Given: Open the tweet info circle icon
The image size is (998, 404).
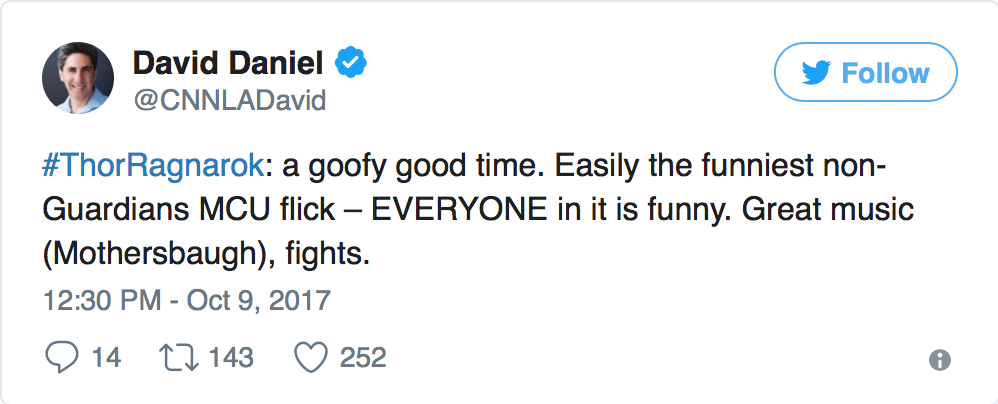Looking at the screenshot, I should coord(939,361).
